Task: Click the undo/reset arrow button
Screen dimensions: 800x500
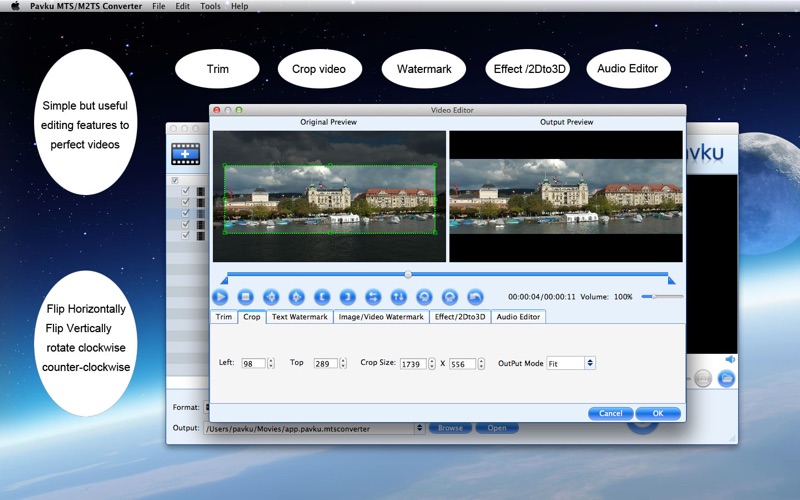Action: [475, 297]
